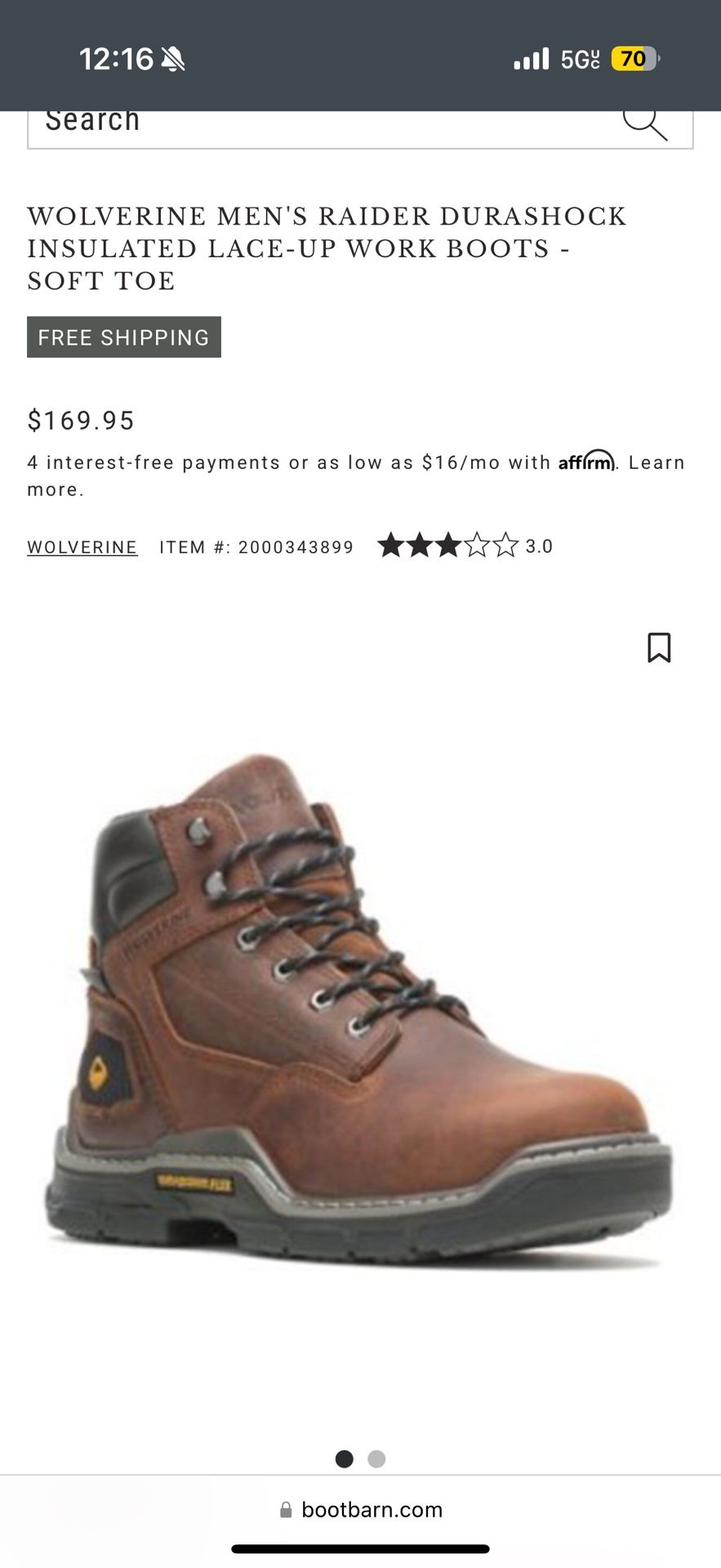Tap the Free Shipping badge
This screenshot has height=1568, width=721.
124,337
